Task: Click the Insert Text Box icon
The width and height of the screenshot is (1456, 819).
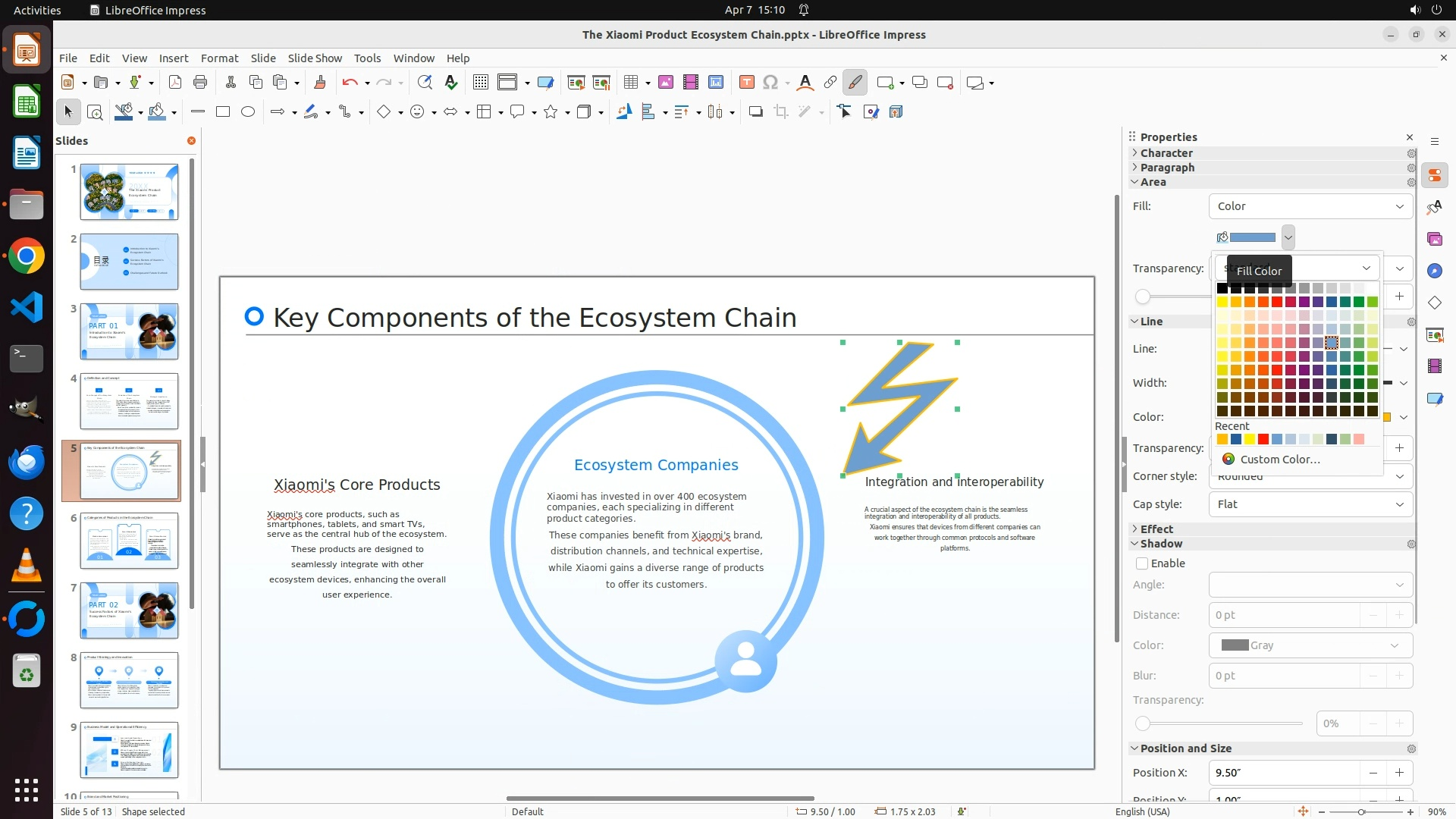Action: 746,83
